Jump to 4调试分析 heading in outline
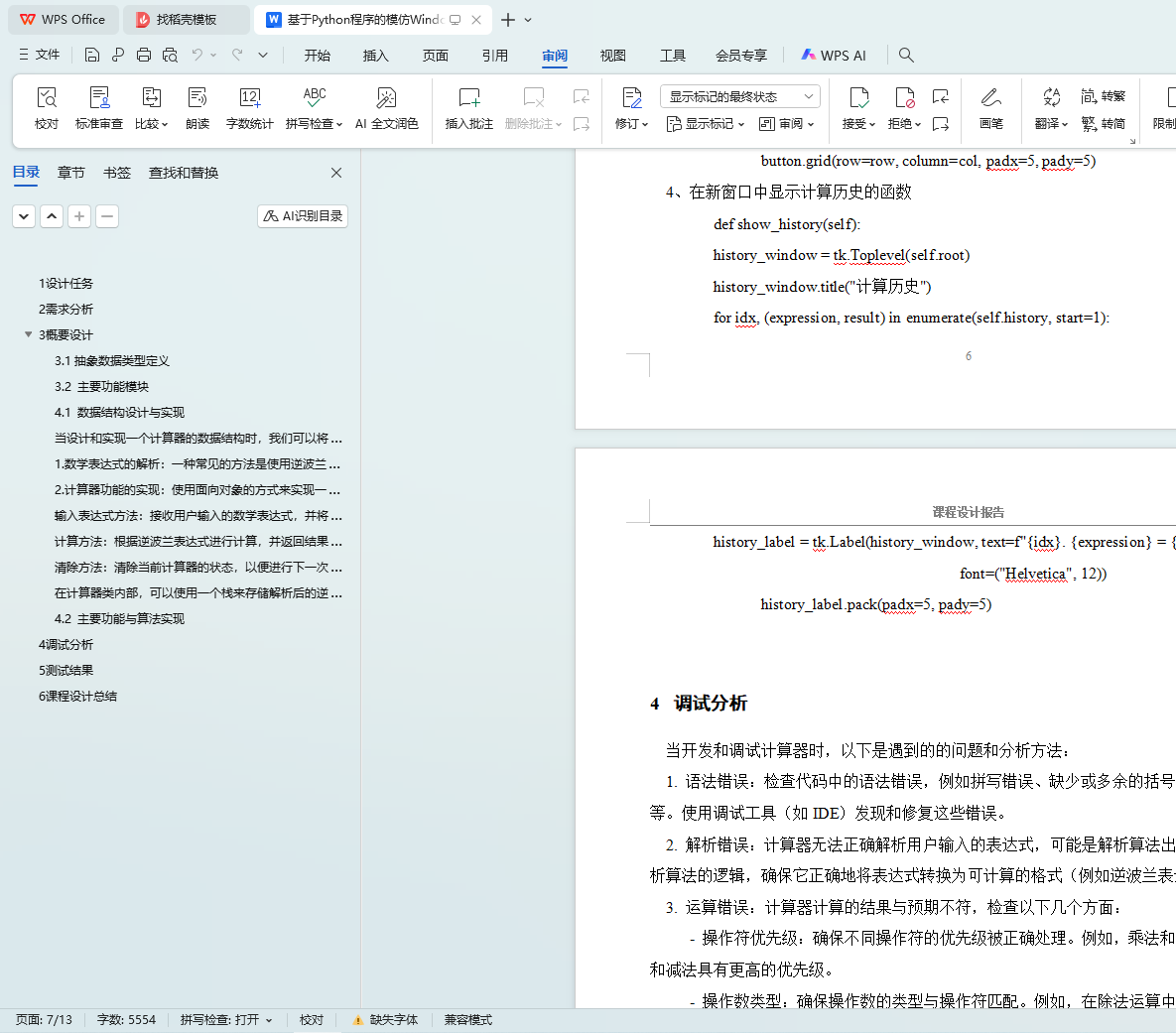 65,644
